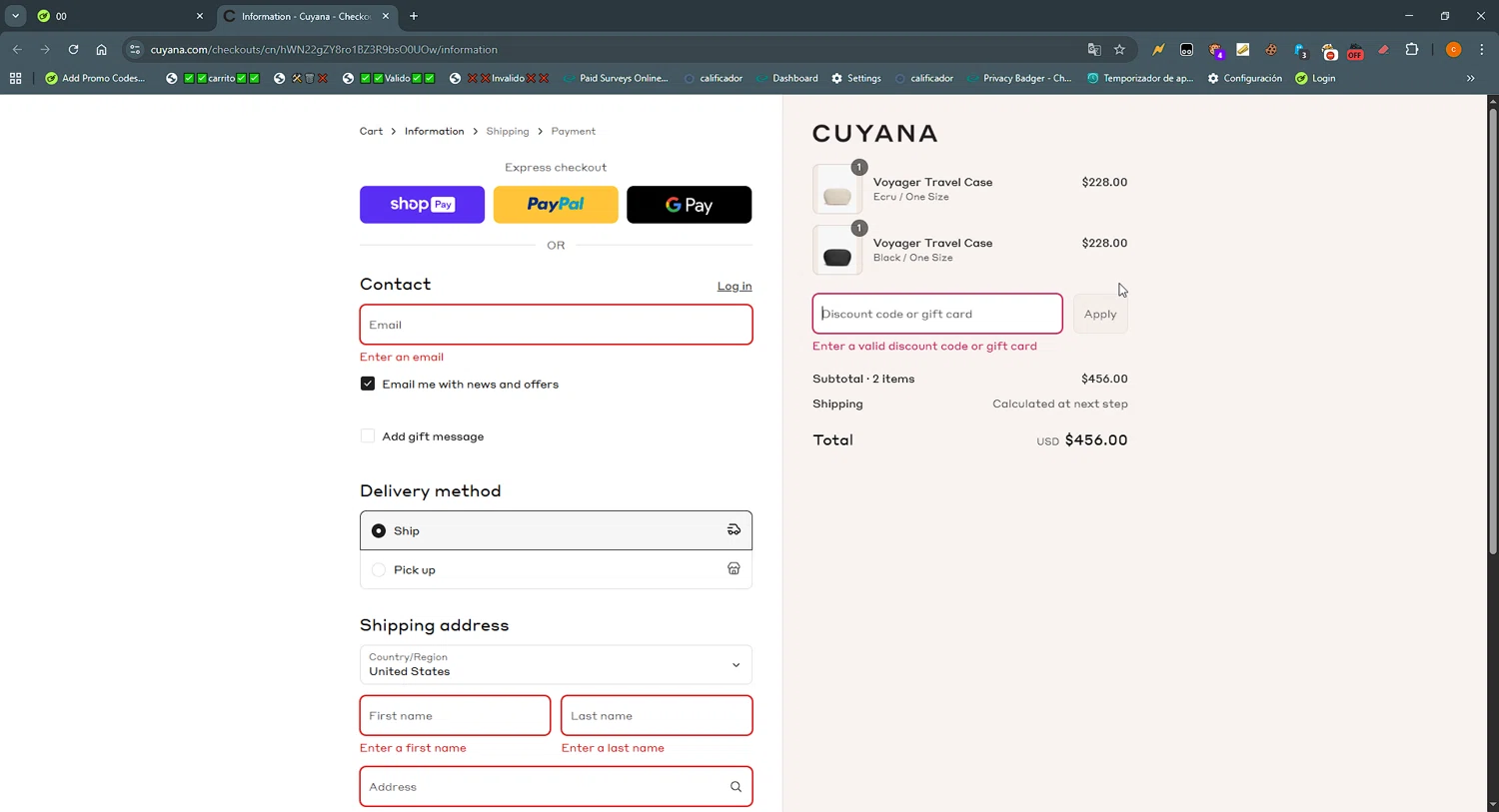Open the orange profile avatar
Screen dimensions: 1499x812
(1454, 49)
